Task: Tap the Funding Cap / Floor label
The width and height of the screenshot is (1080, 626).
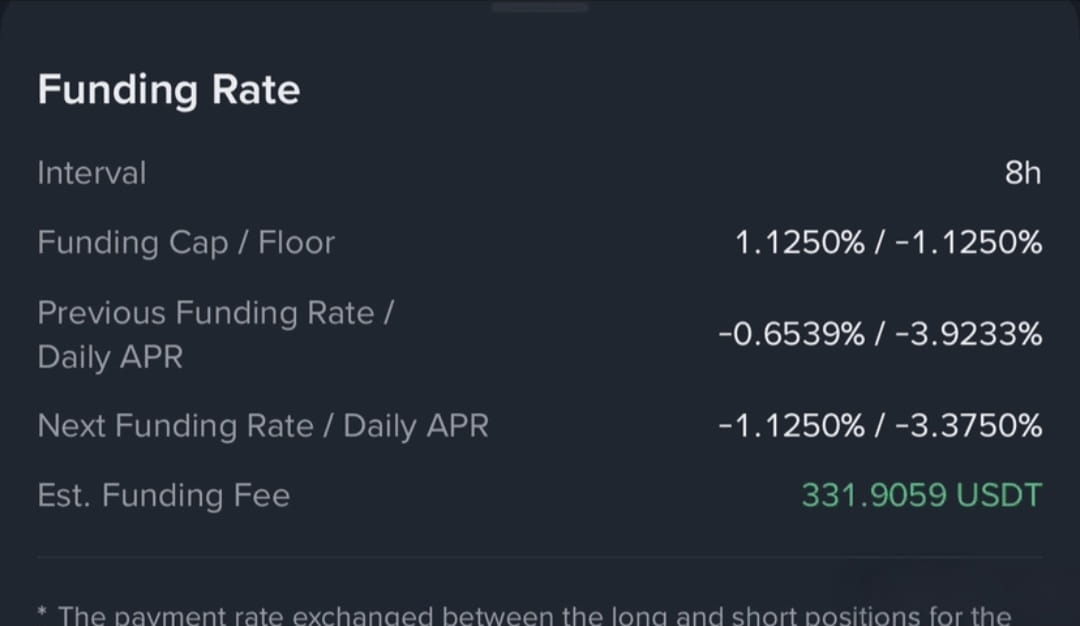Action: 186,243
